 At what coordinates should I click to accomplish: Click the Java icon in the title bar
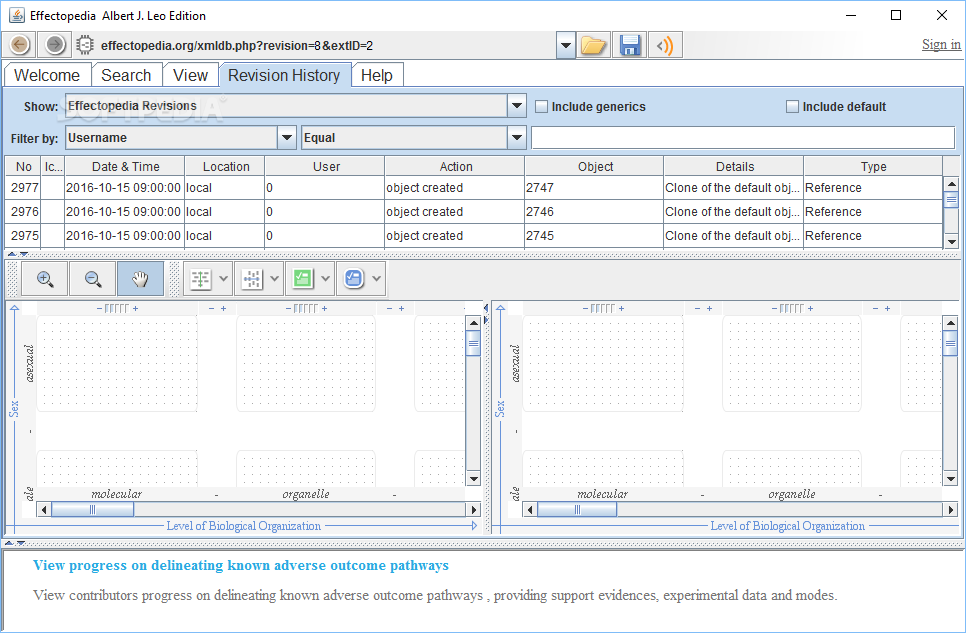(x=17, y=15)
